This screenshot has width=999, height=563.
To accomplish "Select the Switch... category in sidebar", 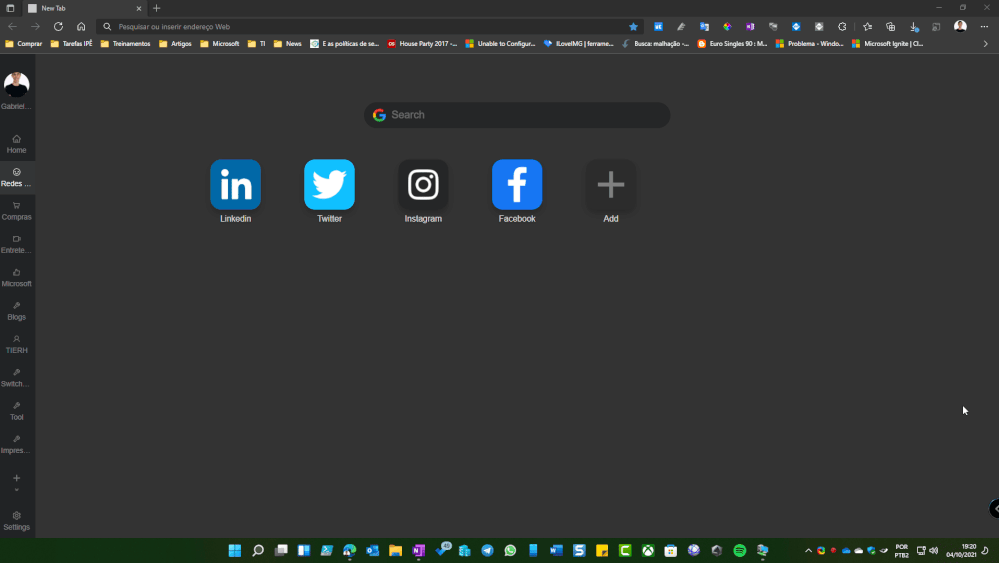I will pos(17,378).
